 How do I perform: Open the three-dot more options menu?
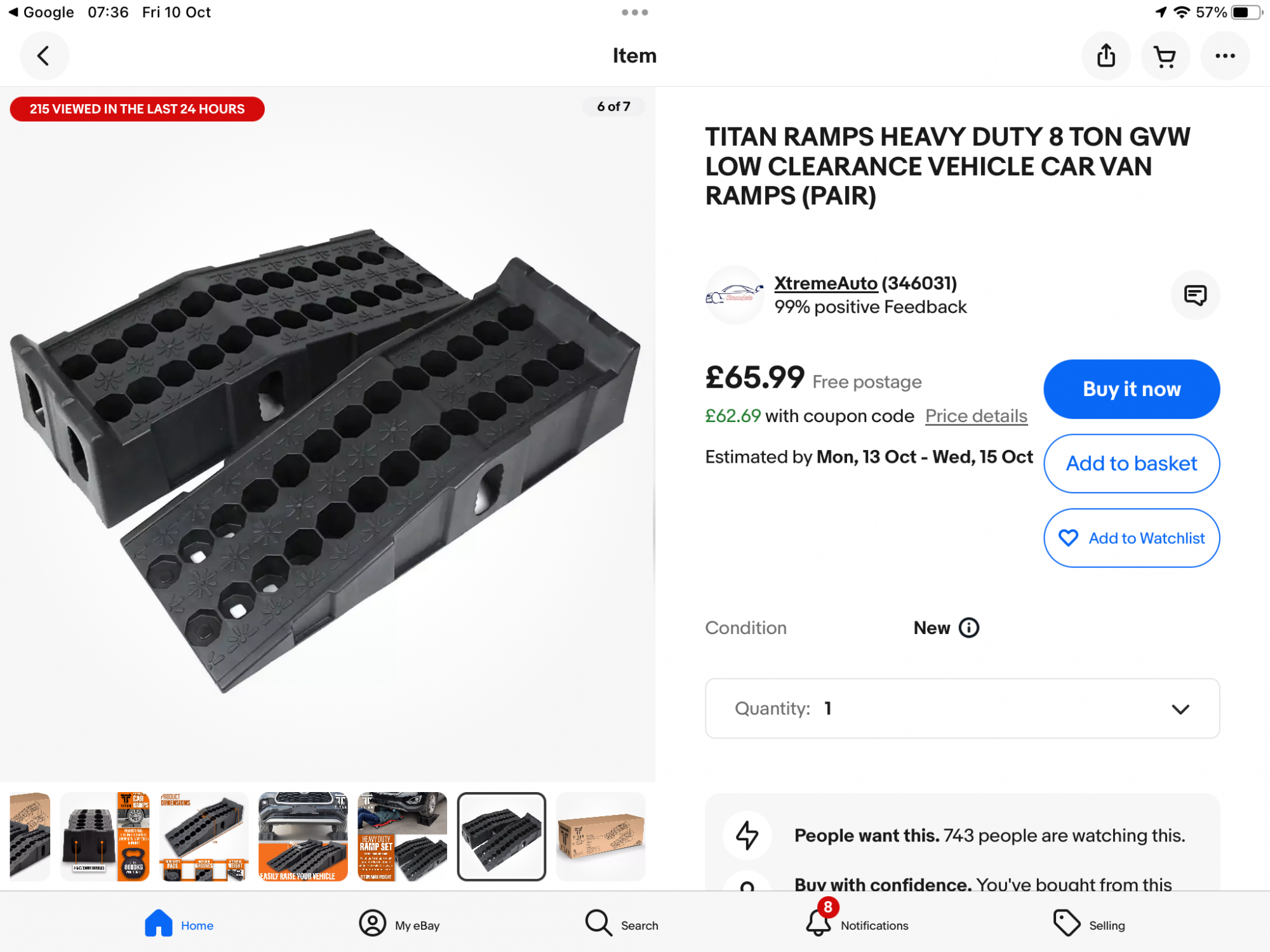(1225, 56)
